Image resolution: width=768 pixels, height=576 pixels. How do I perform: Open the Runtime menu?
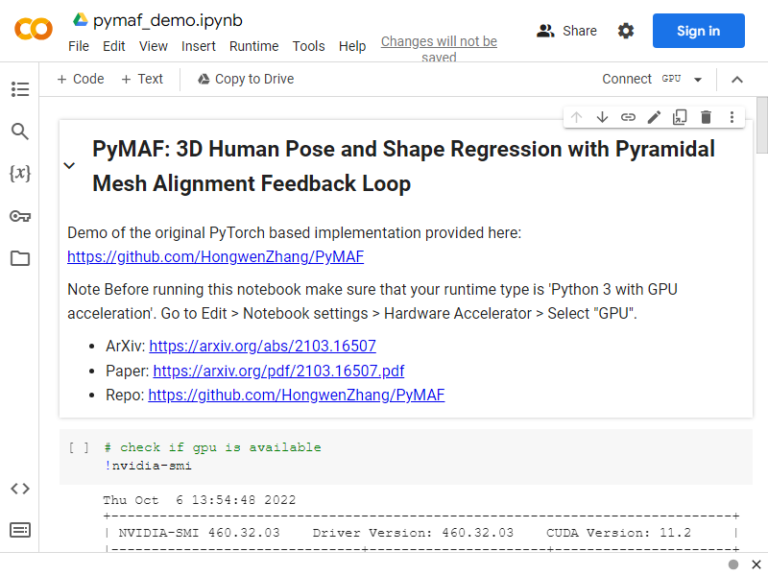(x=254, y=46)
